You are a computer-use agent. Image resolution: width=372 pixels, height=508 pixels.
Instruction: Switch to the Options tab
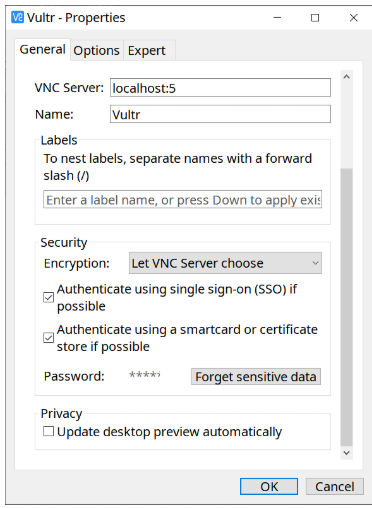[x=96, y=51]
